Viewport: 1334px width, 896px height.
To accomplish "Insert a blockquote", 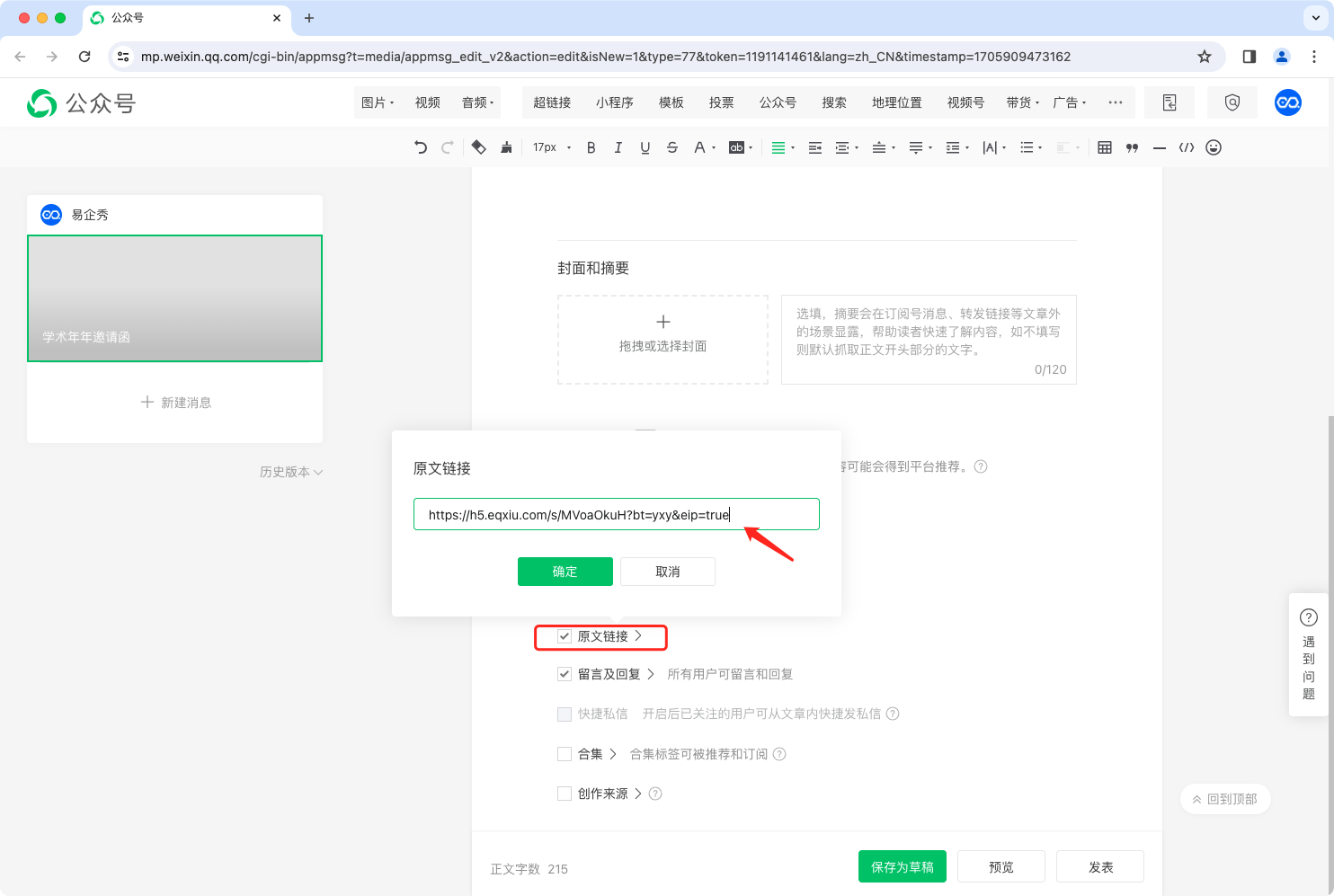I will pos(1132,147).
